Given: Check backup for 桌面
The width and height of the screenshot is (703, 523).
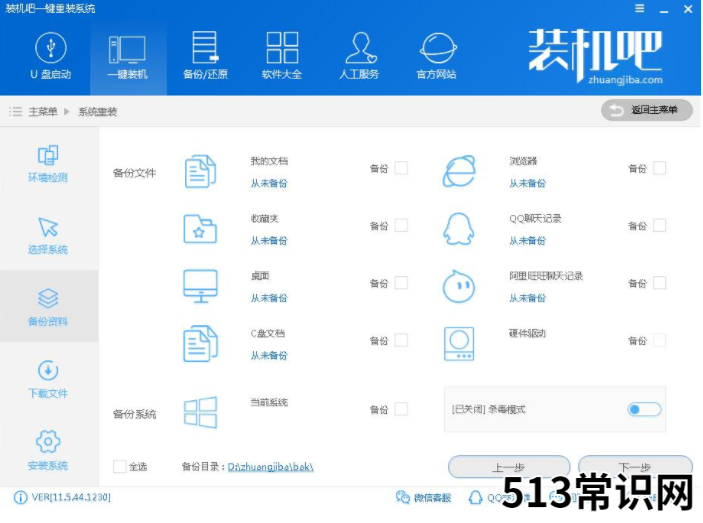Looking at the screenshot, I should [x=401, y=283].
